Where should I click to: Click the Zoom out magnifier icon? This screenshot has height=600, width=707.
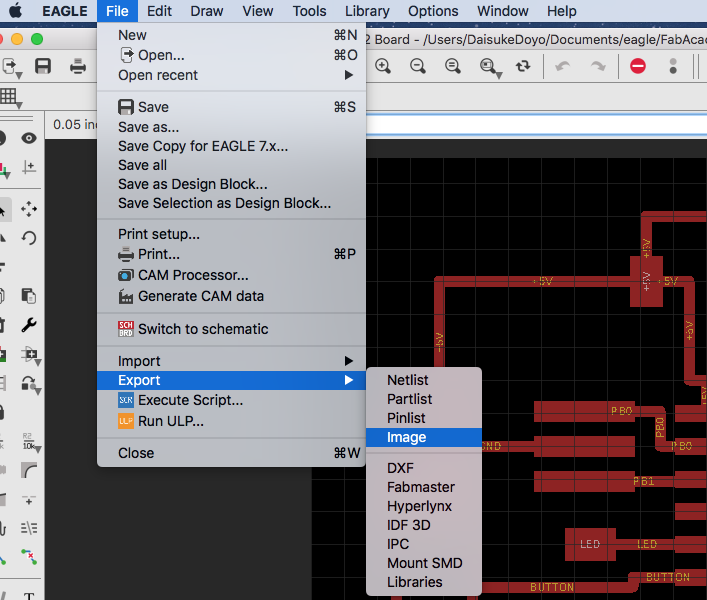coord(418,66)
